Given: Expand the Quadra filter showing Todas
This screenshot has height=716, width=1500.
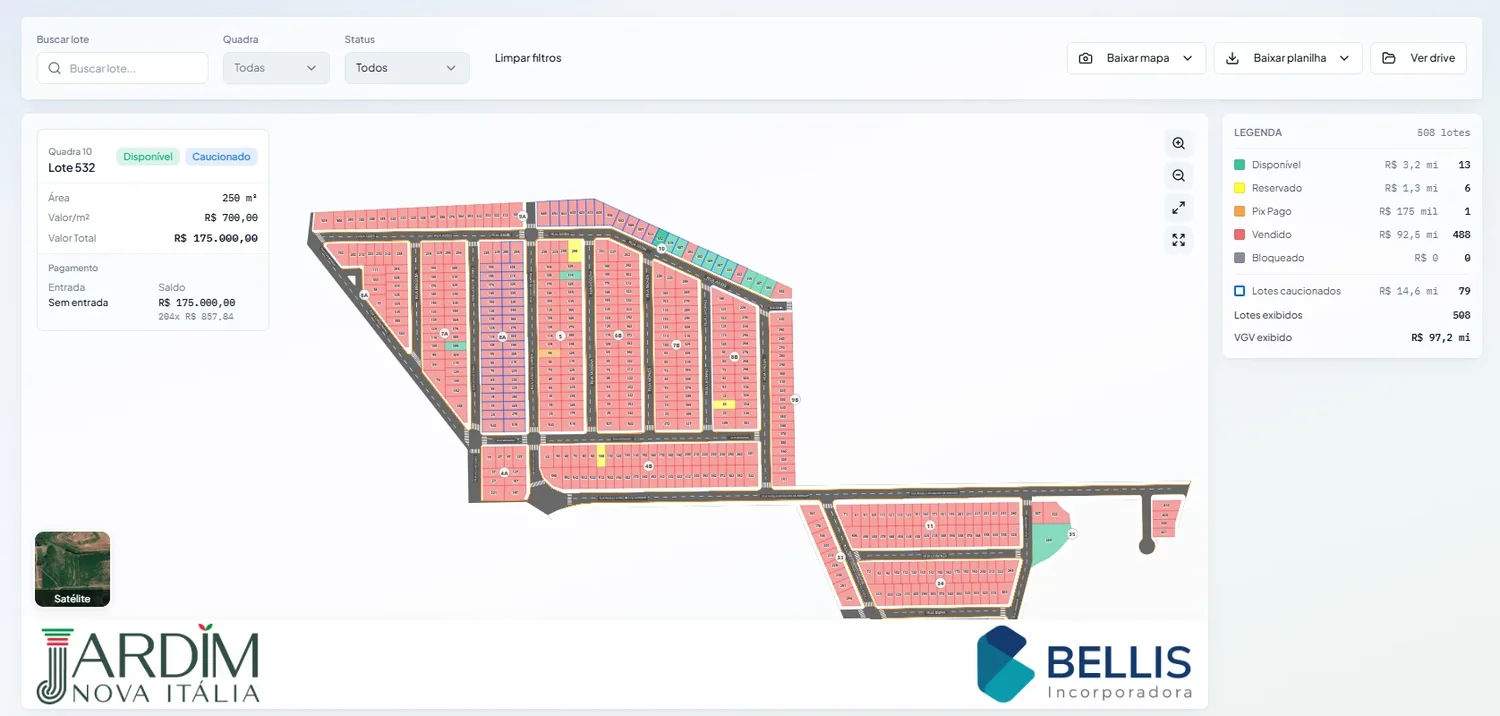Looking at the screenshot, I should 276,68.
